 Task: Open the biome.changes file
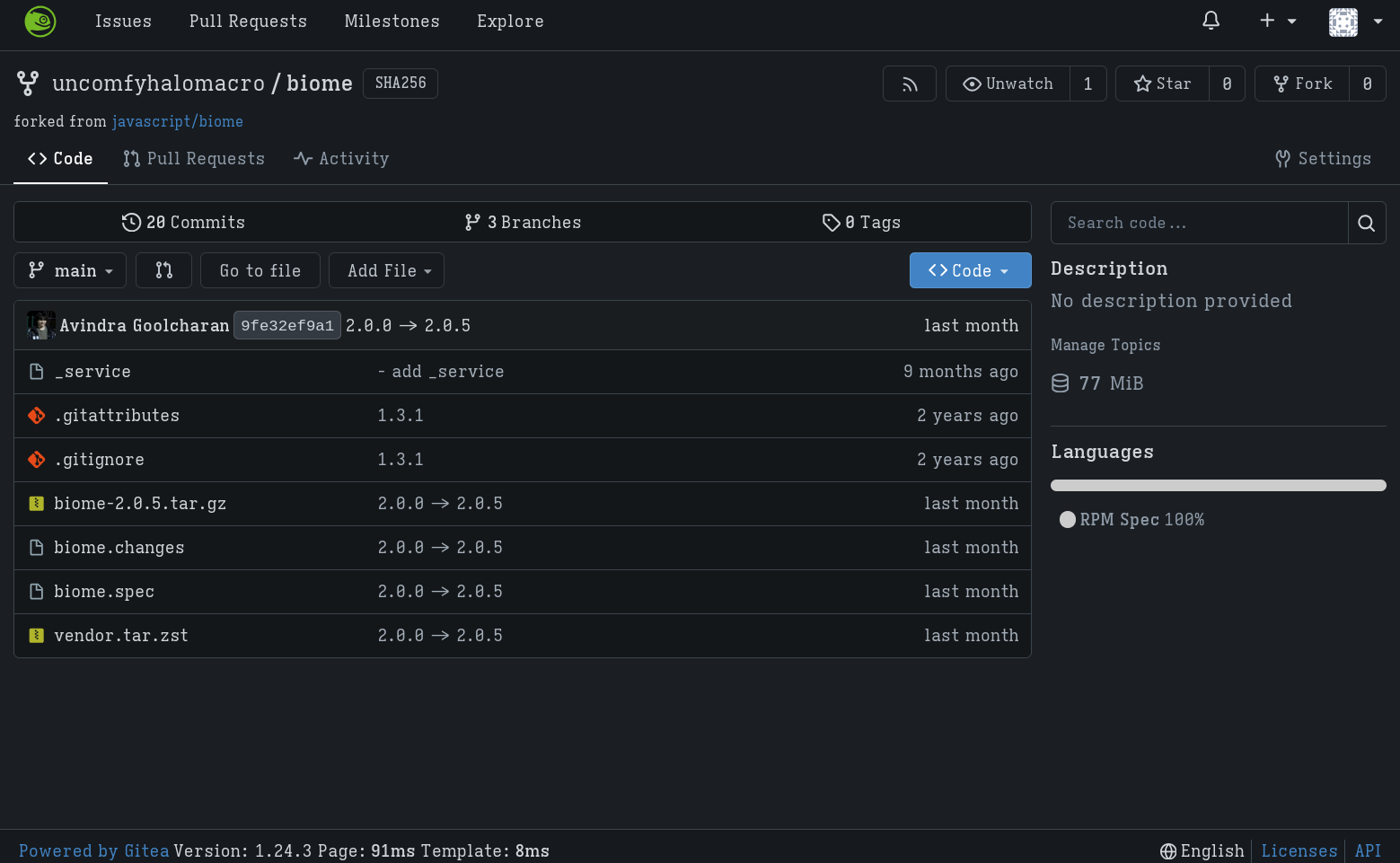coord(119,548)
